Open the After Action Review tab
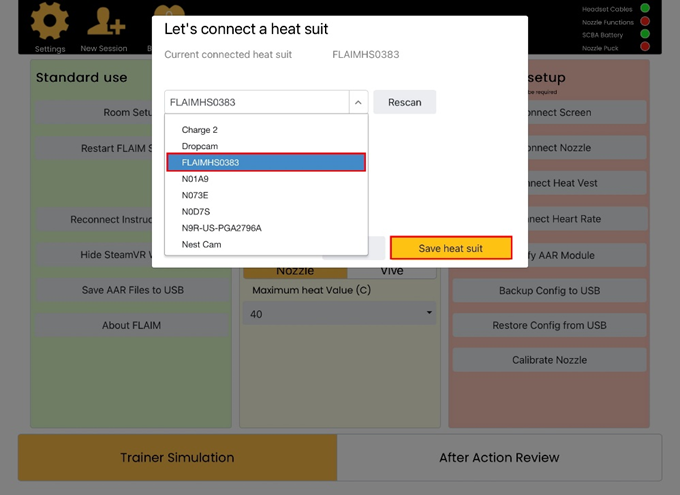Image resolution: width=680 pixels, height=495 pixels. 499,457
